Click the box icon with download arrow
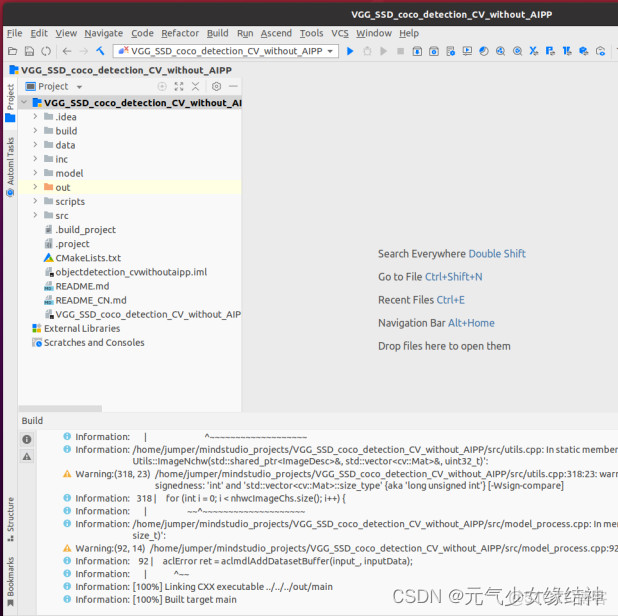 417,51
